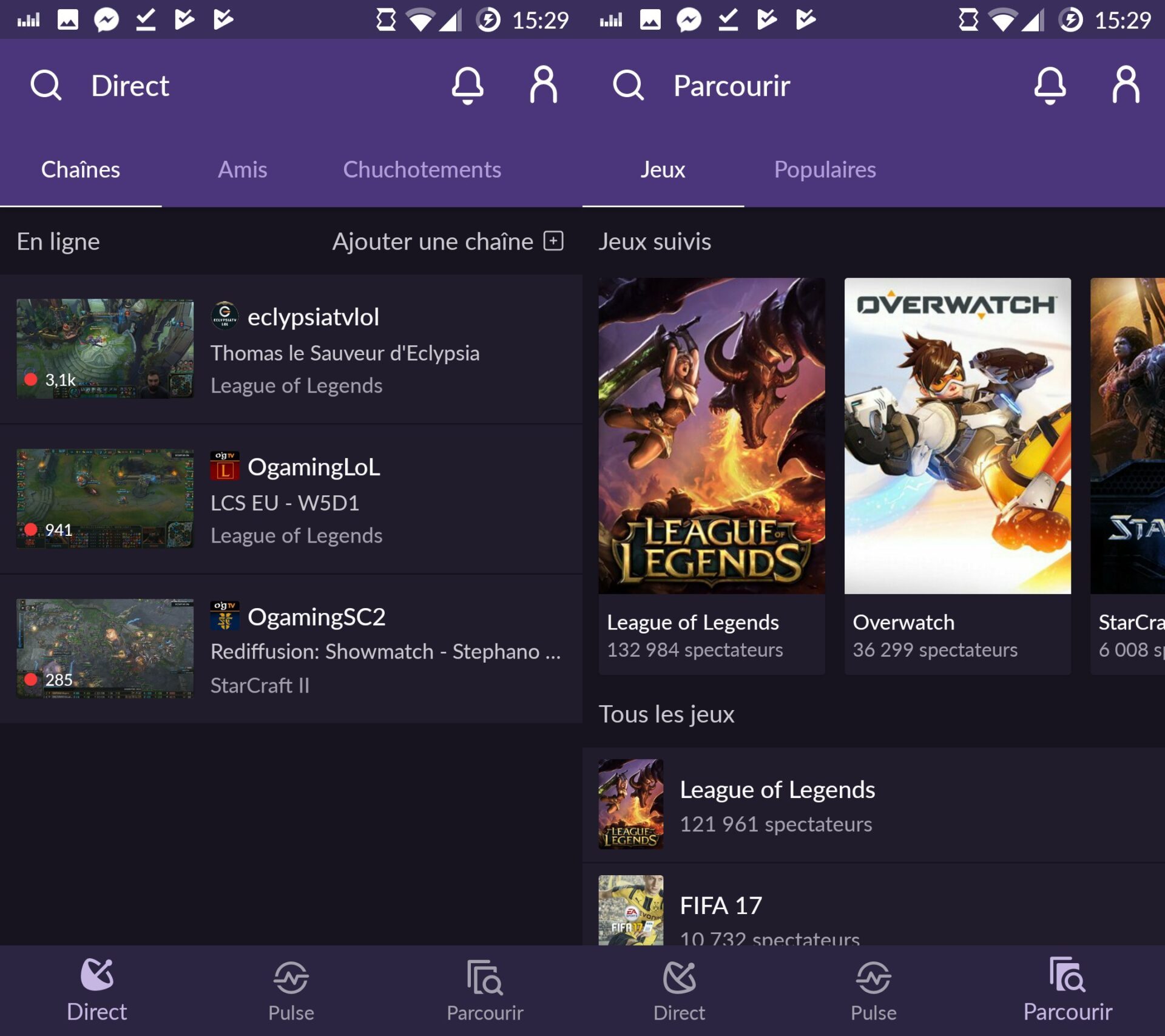Select the Populaires tab

[x=825, y=169]
